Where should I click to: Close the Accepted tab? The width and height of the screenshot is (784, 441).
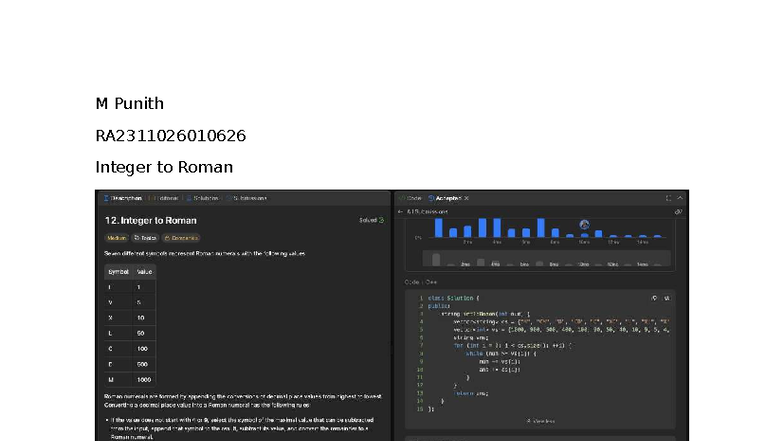click(x=467, y=198)
